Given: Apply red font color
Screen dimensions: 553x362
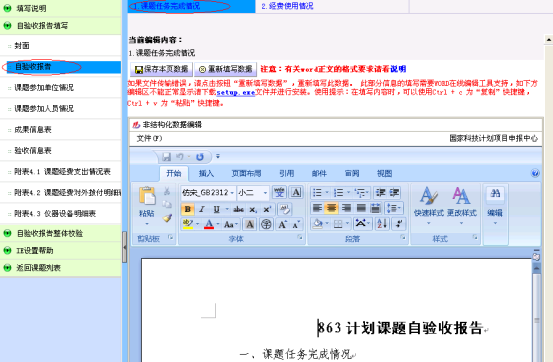Looking at the screenshot, I should pos(209,224).
